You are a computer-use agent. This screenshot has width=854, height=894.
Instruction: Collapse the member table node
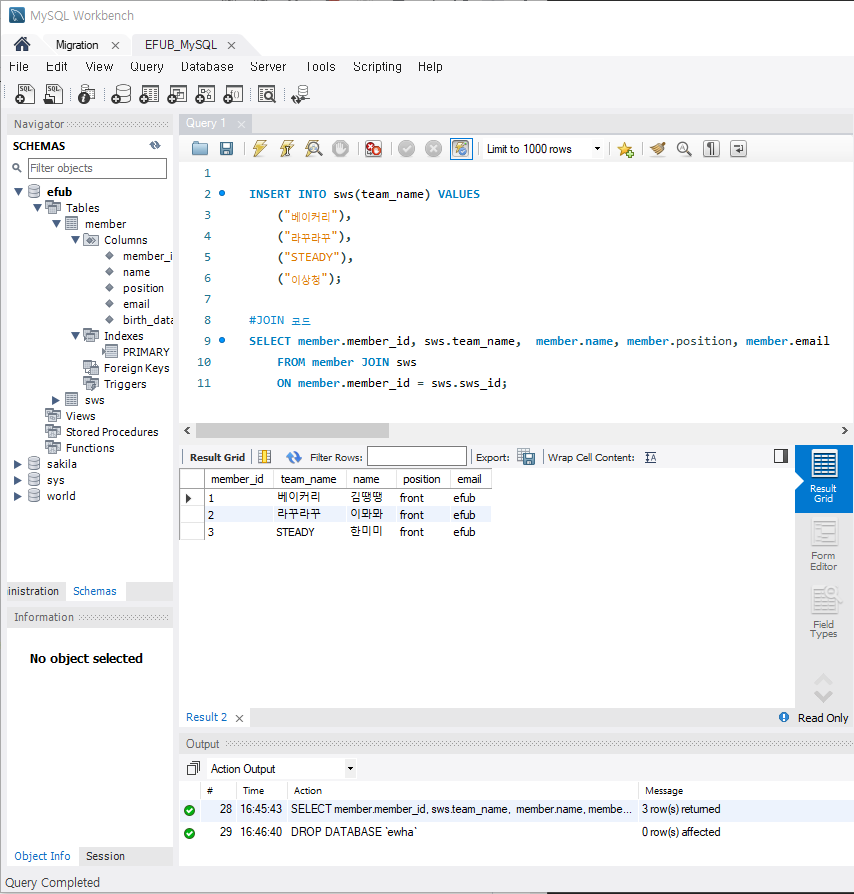56,224
